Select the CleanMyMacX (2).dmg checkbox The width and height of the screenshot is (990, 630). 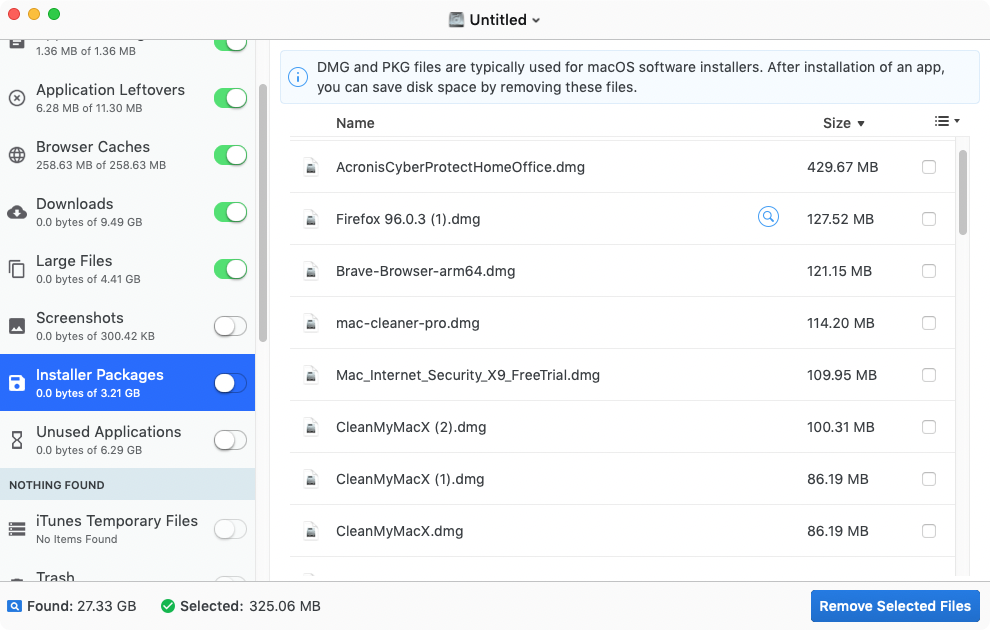(x=929, y=427)
